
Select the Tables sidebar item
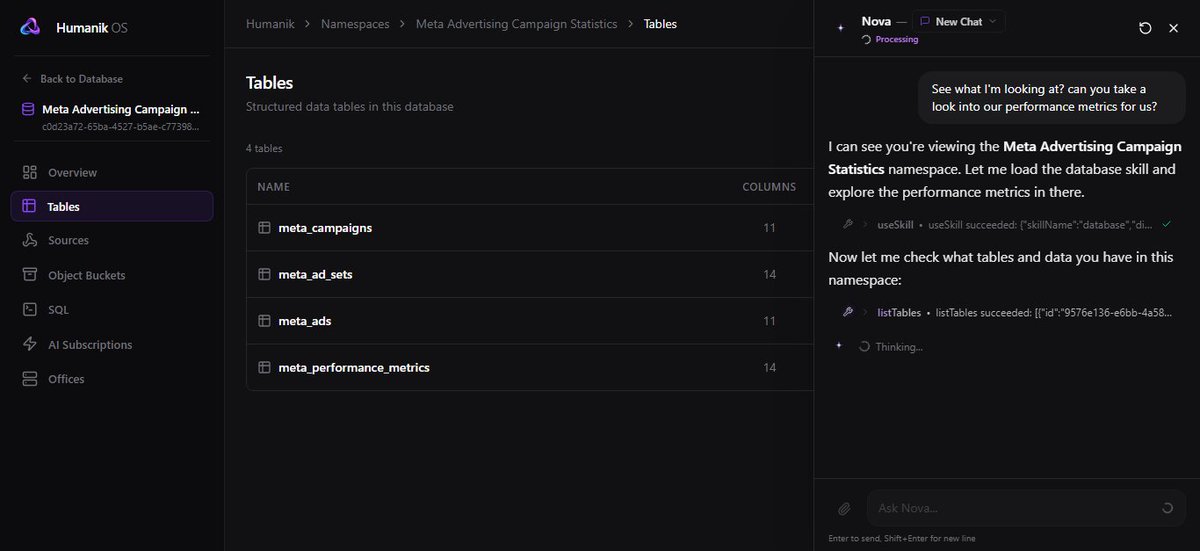[112, 206]
